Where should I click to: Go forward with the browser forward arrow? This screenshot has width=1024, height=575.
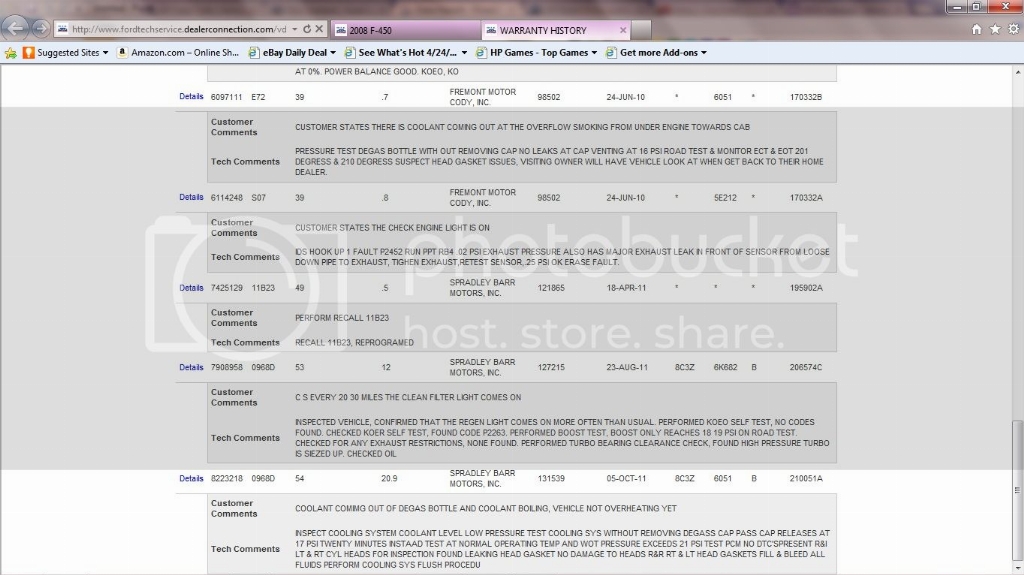(40, 28)
